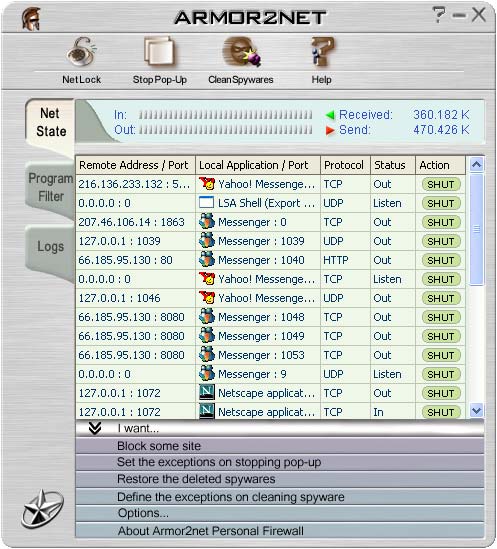Shut the Messenger : 1040 HTTP connection
The image size is (497, 549).
[x=441, y=260]
